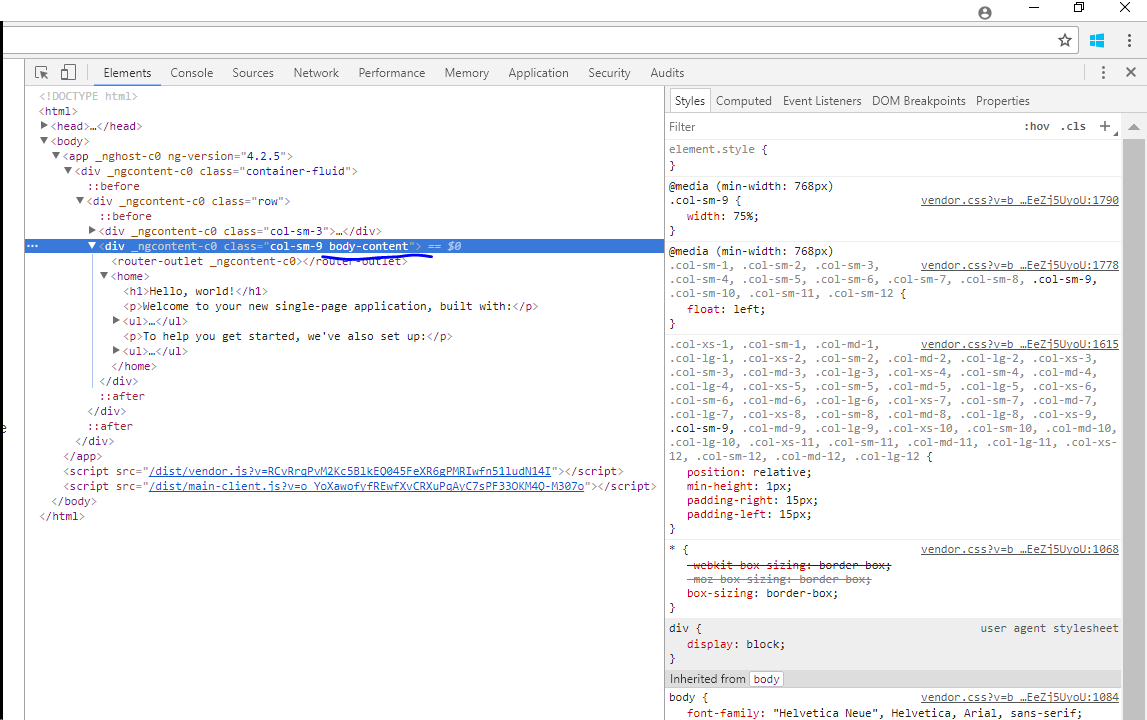Select the Welcome paragraph node

(330, 306)
